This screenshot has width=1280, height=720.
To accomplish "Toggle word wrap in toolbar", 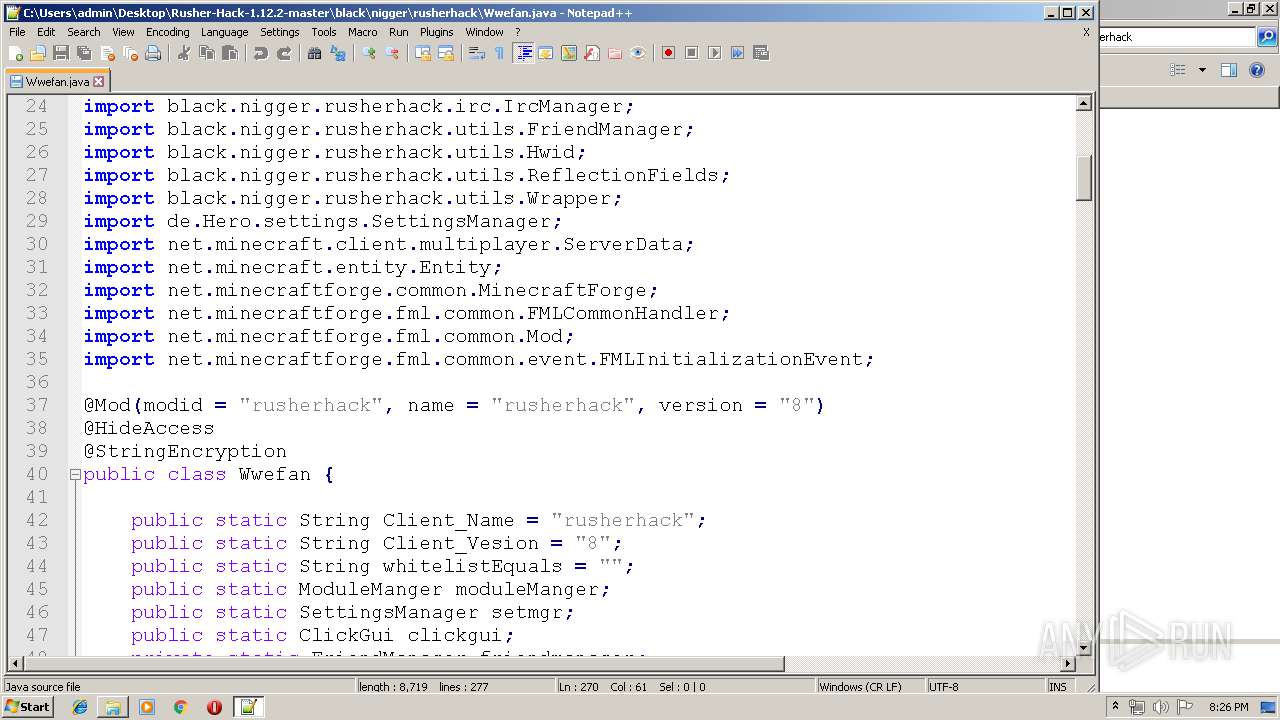I will click(477, 53).
